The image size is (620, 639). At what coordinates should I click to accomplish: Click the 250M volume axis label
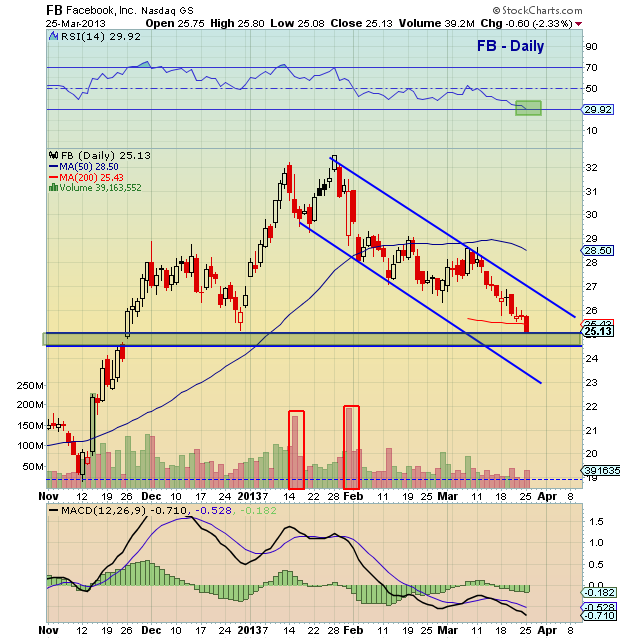pos(30,385)
